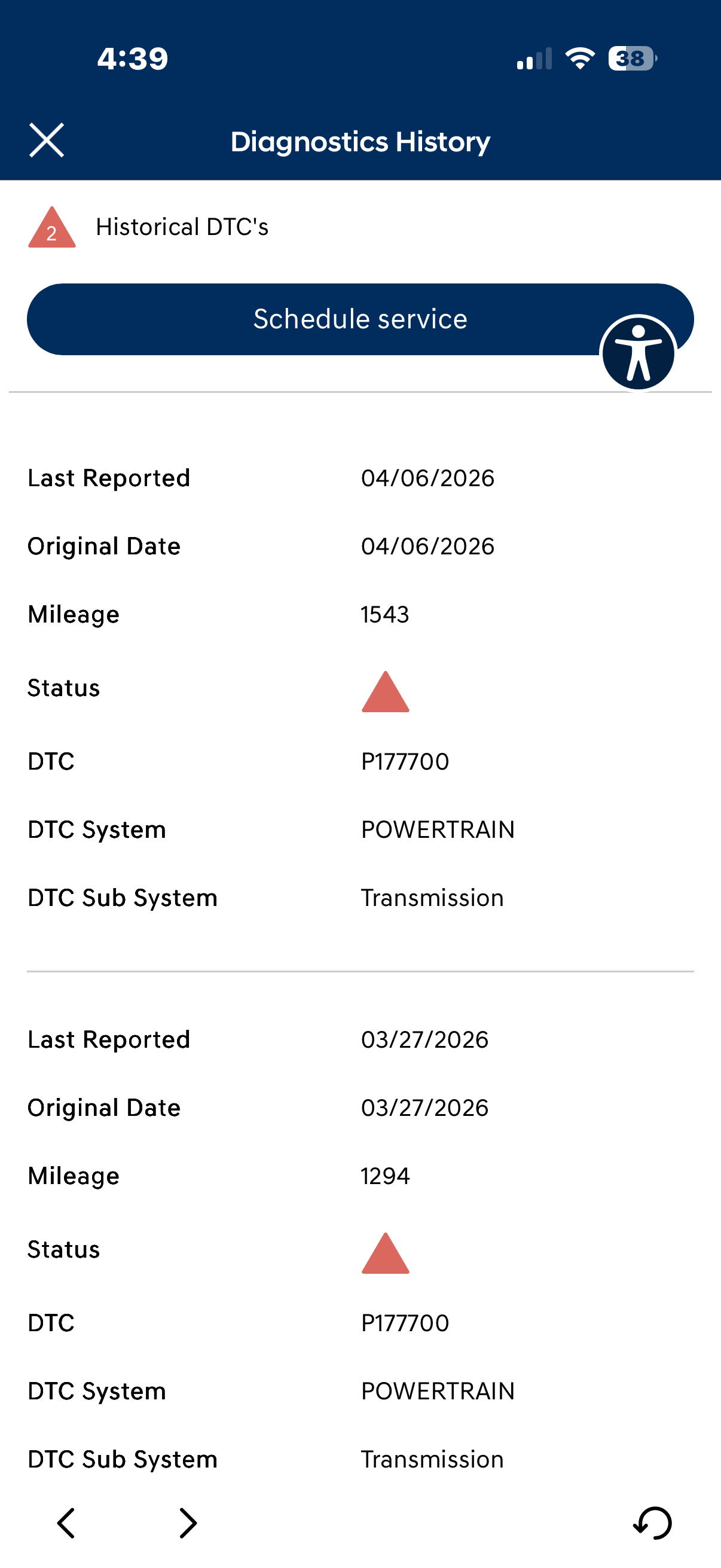
Task: Tap the Last Reported date 04/06/2026
Action: point(427,478)
